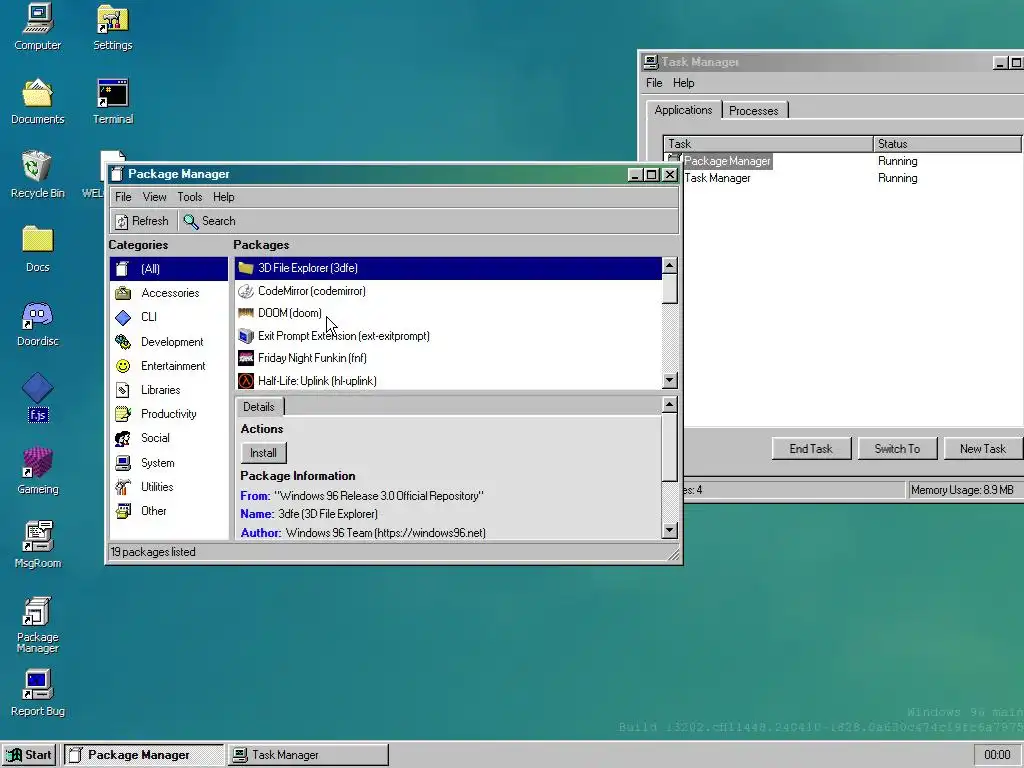Switch to the Details tab
This screenshot has height=768, width=1024.
pos(259,407)
